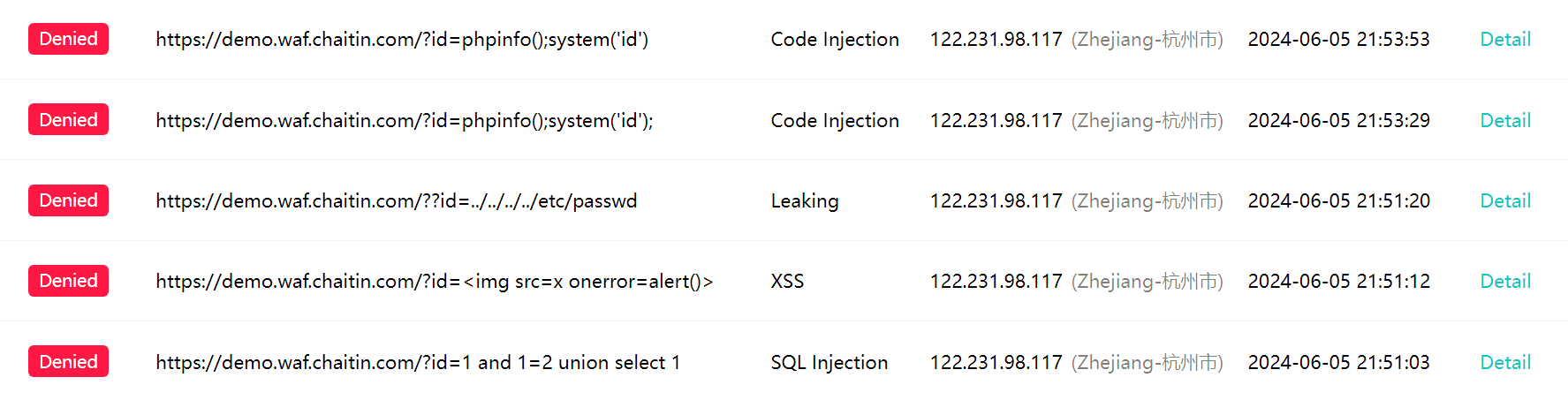1568x400 pixels.
Task: Click the IP address in XSS row
Action: (x=996, y=282)
